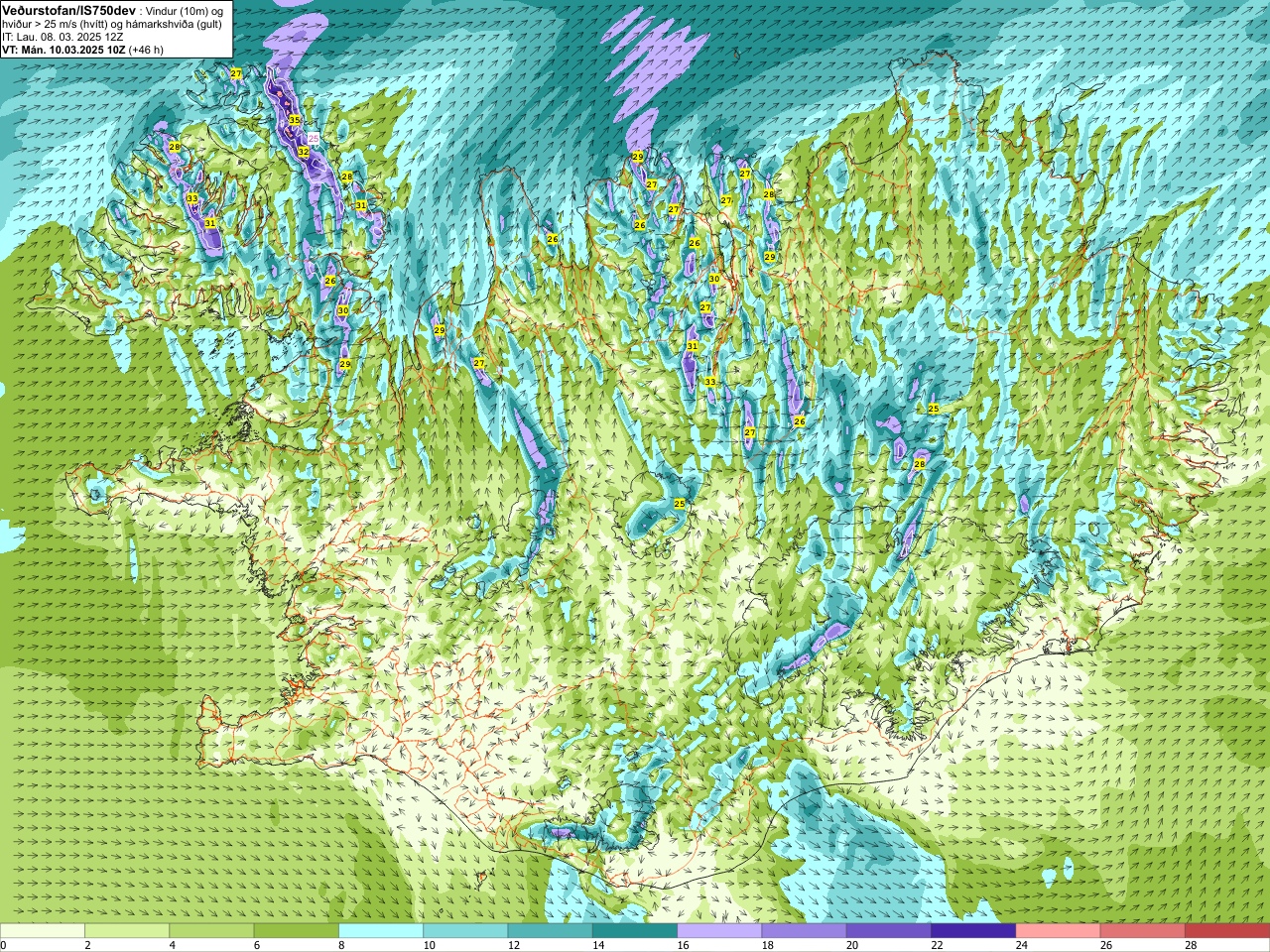
Task: Pick the 2–4 m/s light green swatch
Action: tap(127, 931)
